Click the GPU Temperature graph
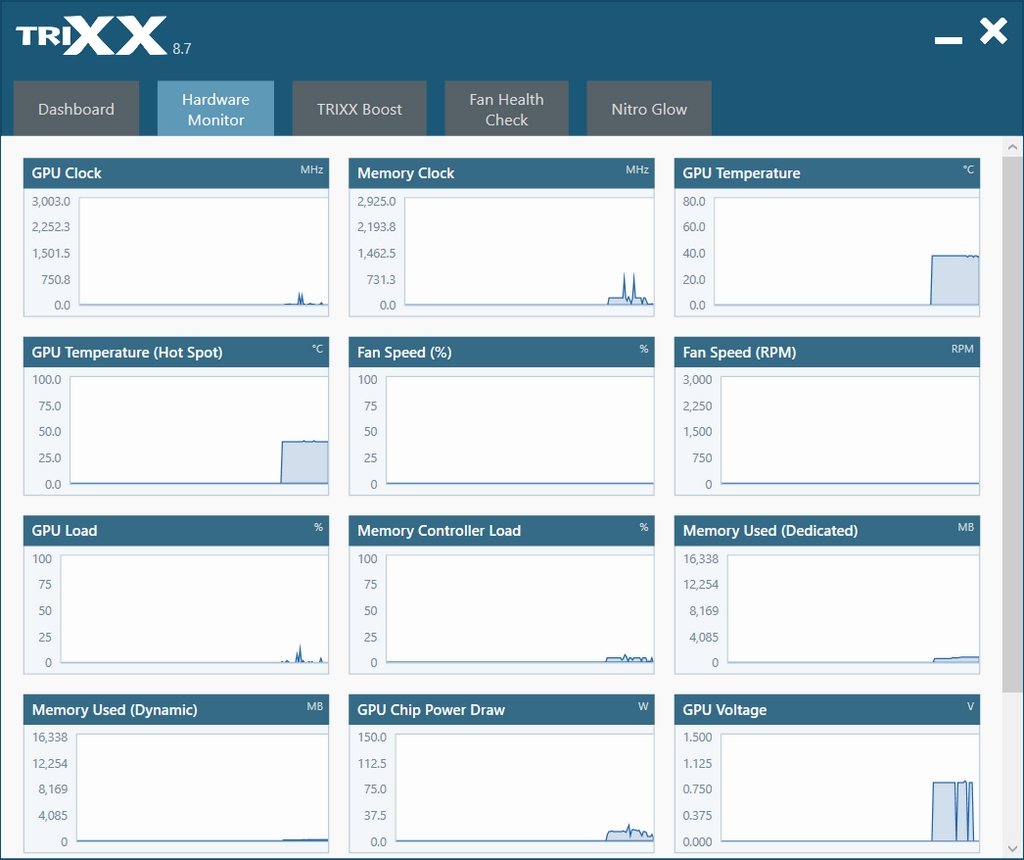The height and width of the screenshot is (860, 1024). click(846, 251)
